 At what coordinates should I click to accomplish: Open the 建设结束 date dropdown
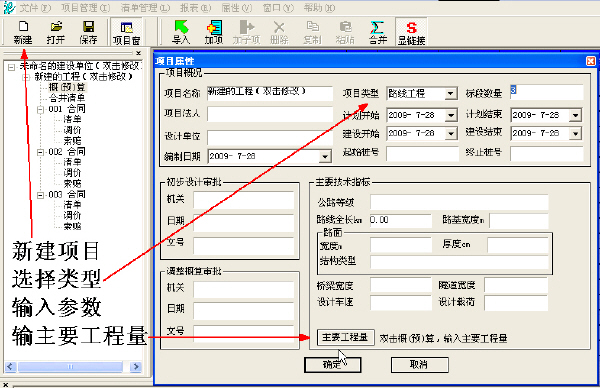click(x=575, y=134)
